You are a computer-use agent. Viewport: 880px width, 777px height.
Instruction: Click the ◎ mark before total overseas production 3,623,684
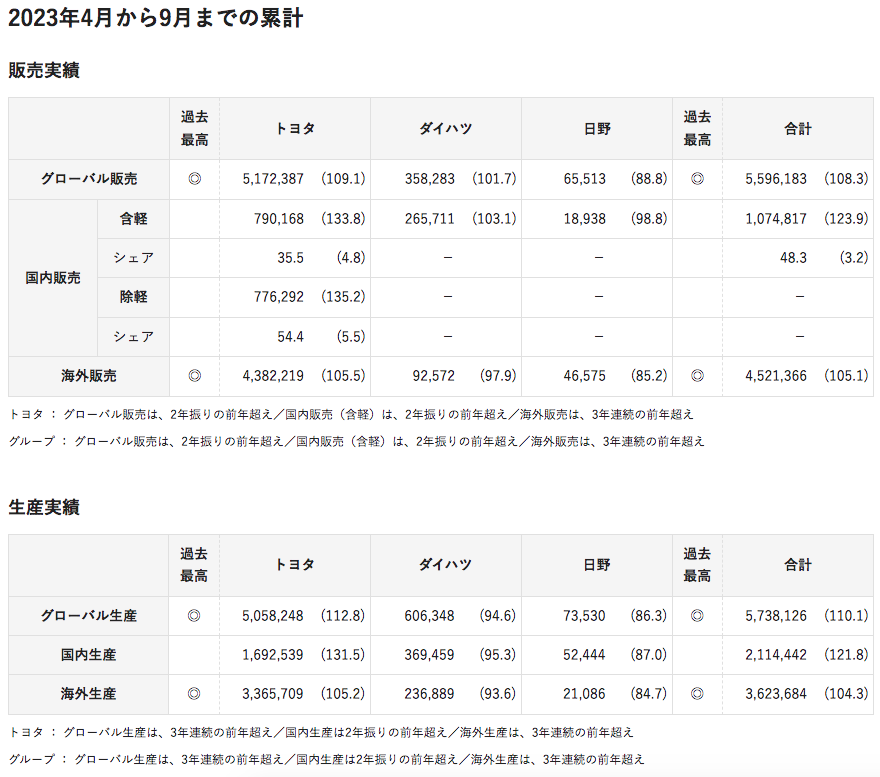[697, 694]
